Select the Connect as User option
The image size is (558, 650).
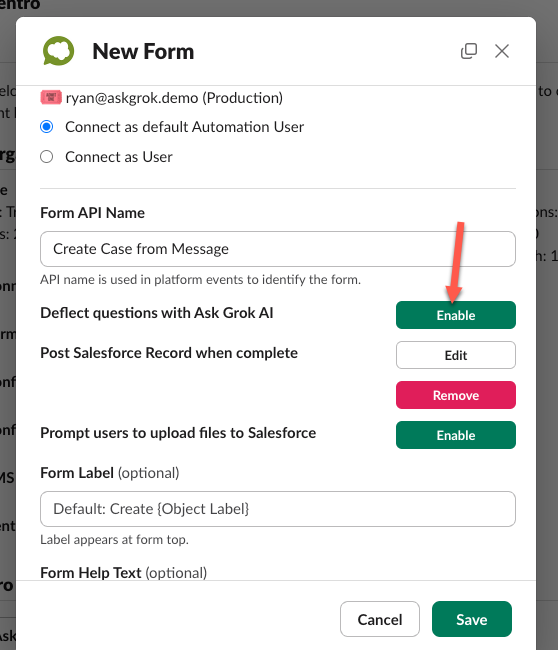coord(46,157)
